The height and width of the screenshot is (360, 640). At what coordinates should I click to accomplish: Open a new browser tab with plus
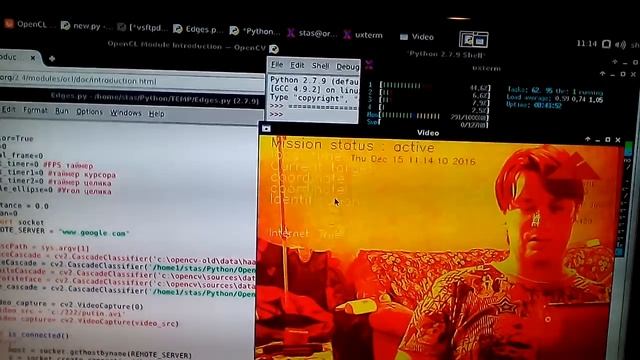(52, 59)
